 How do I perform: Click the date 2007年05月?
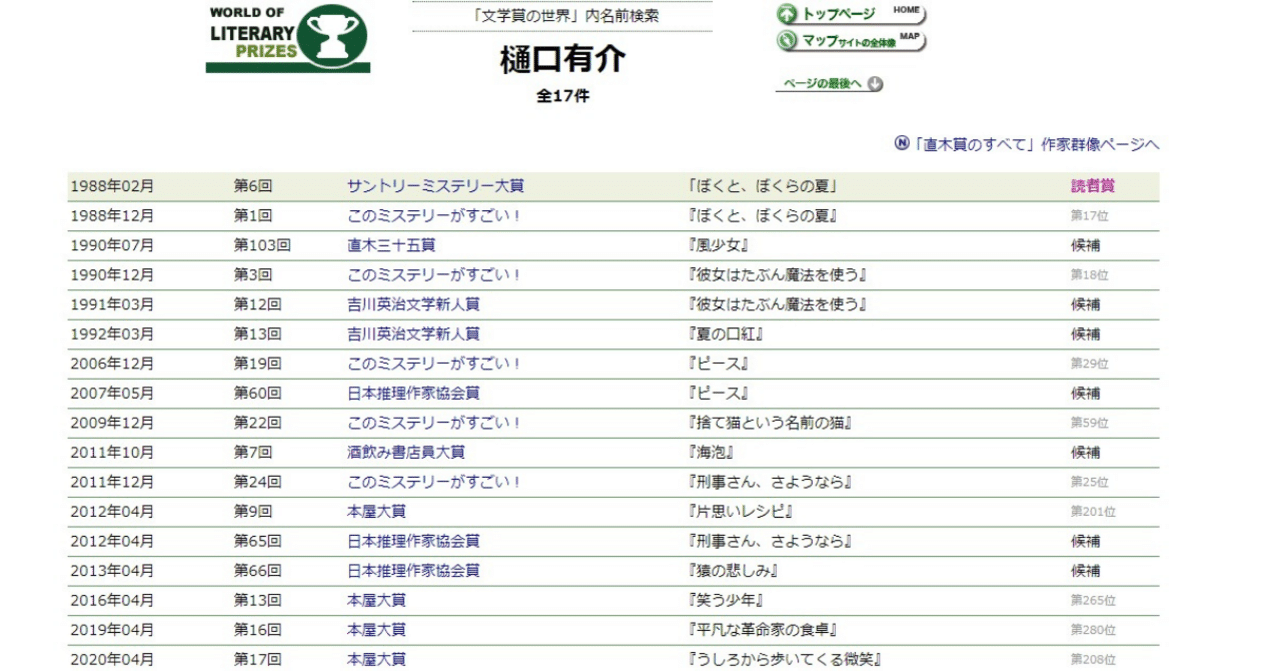tap(112, 393)
